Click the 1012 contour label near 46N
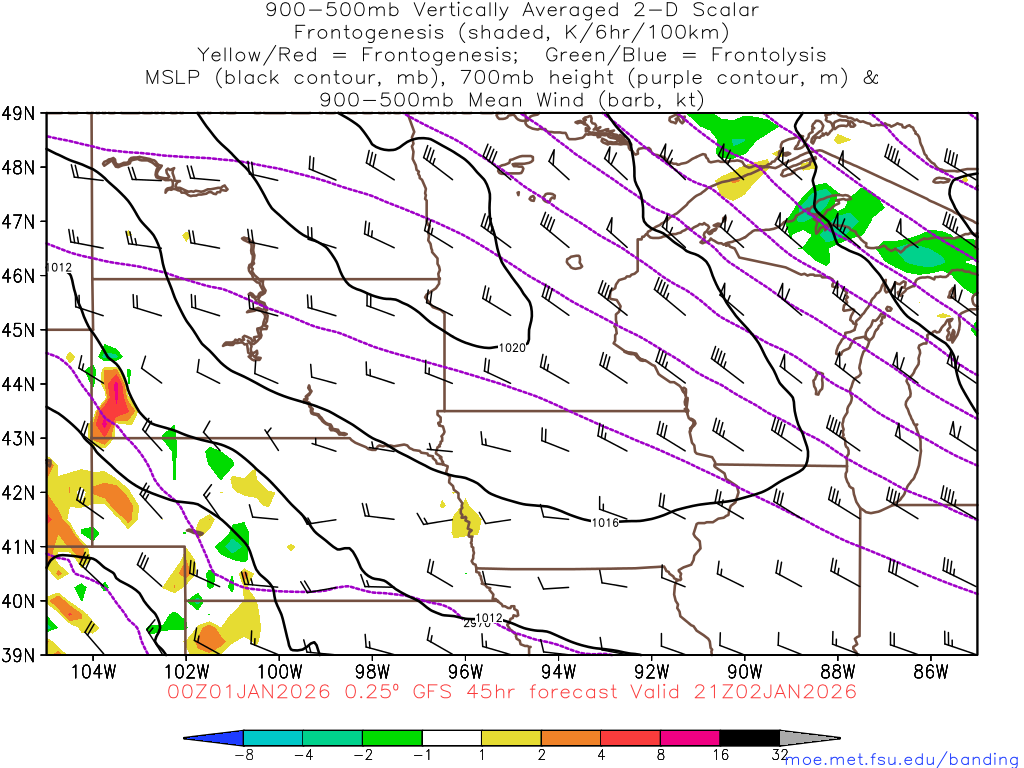Viewport: 1024px width, 768px height. click(58, 268)
